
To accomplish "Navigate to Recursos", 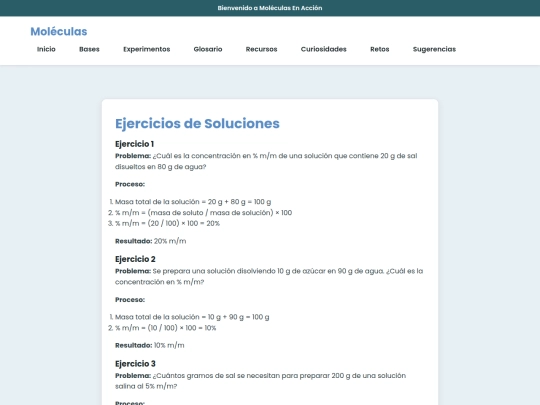I will point(261,49).
